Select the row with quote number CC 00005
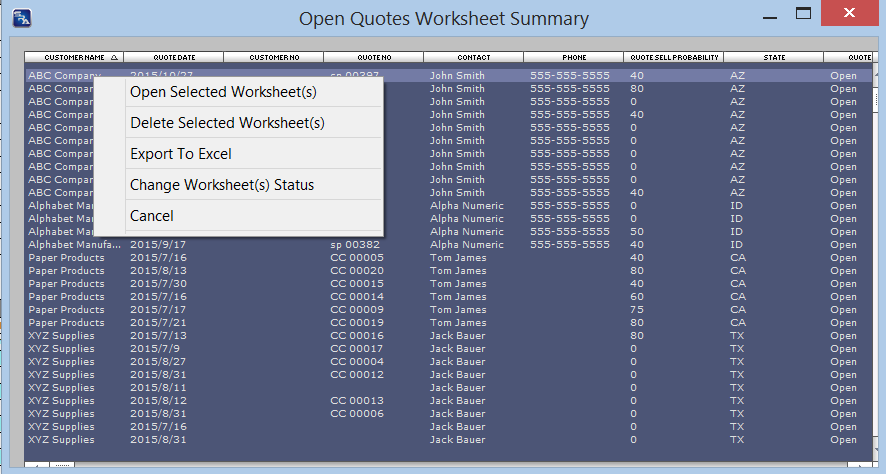 click(x=356, y=258)
